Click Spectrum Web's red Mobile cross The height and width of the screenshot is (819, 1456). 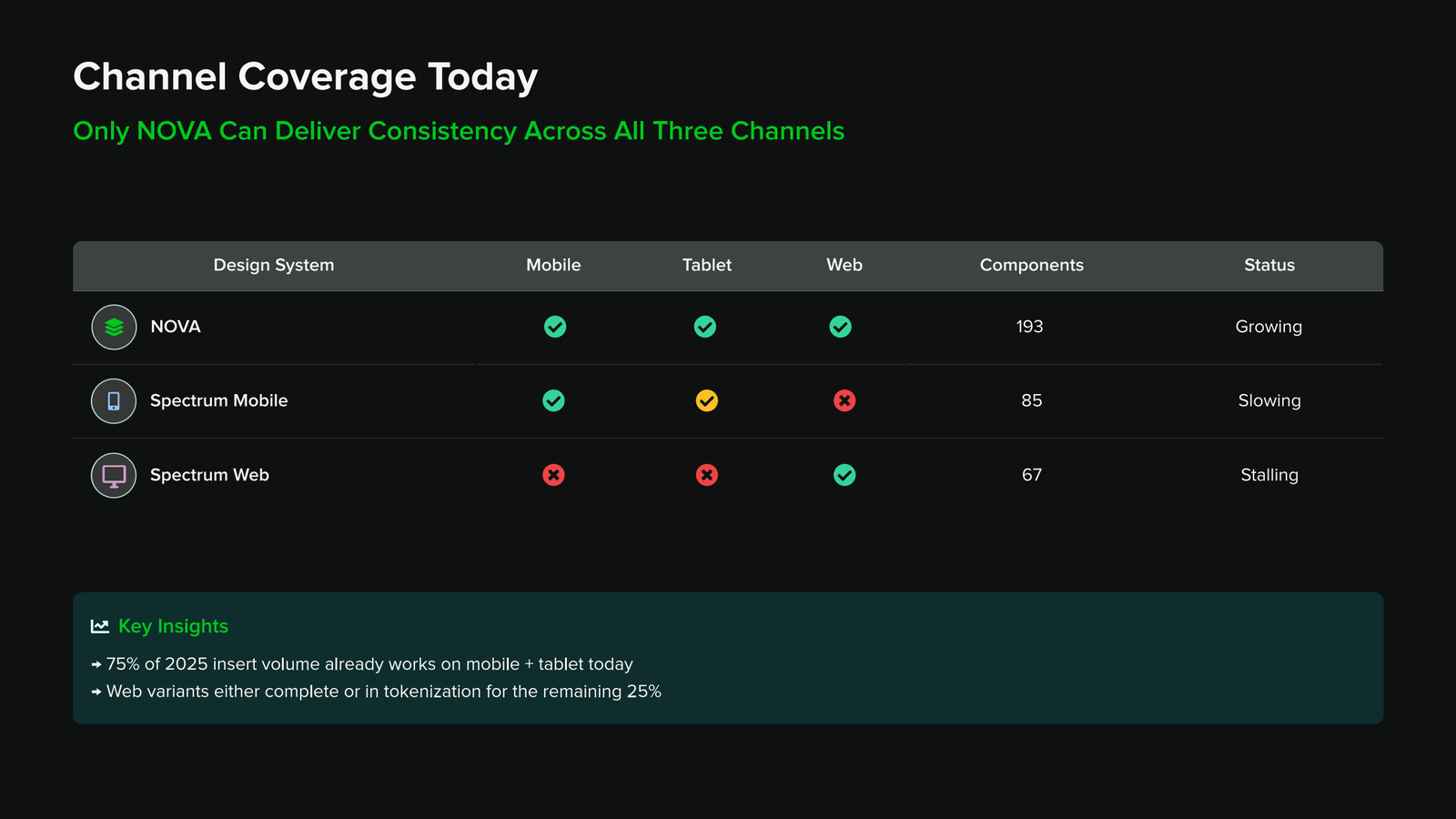click(553, 475)
